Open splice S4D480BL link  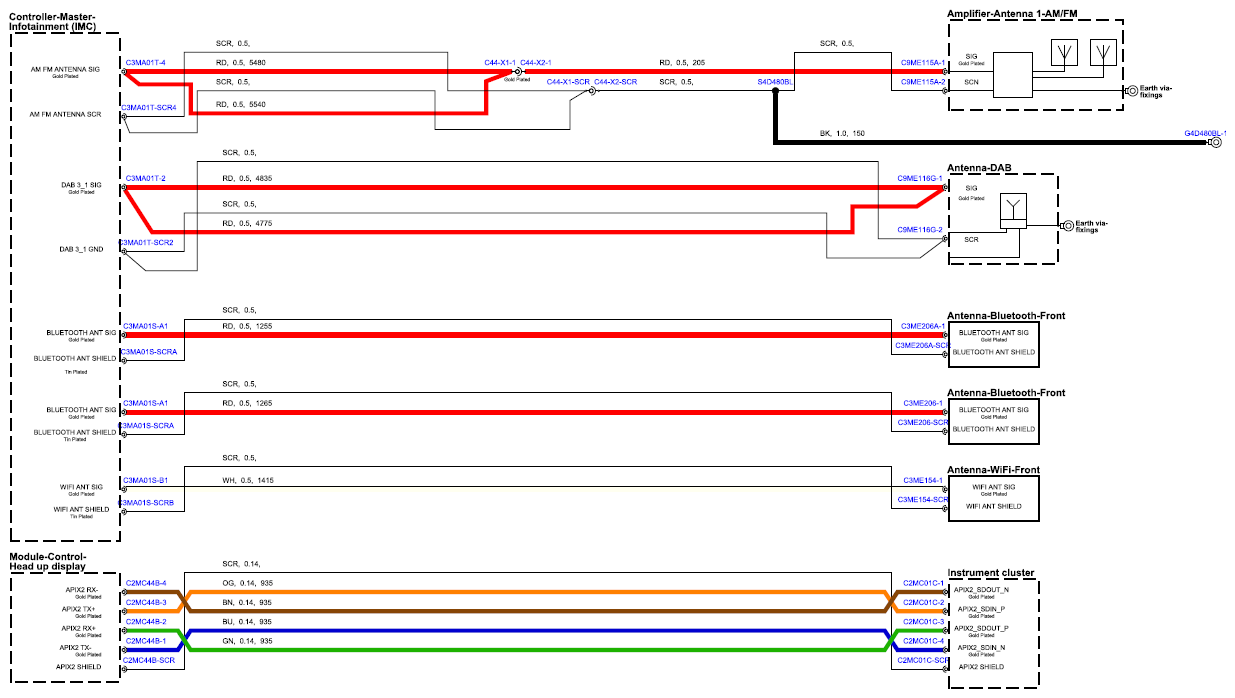(x=775, y=82)
